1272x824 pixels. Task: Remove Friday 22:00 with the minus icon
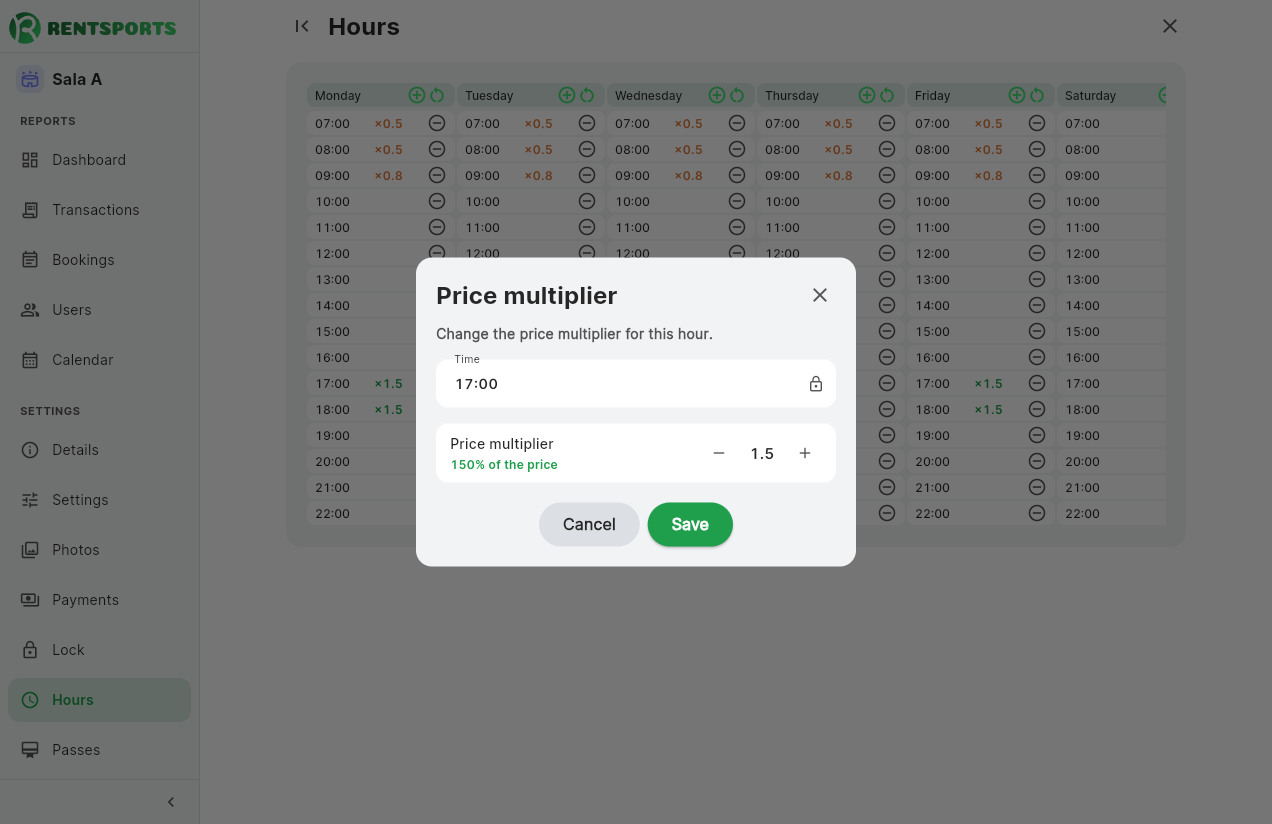point(1037,513)
